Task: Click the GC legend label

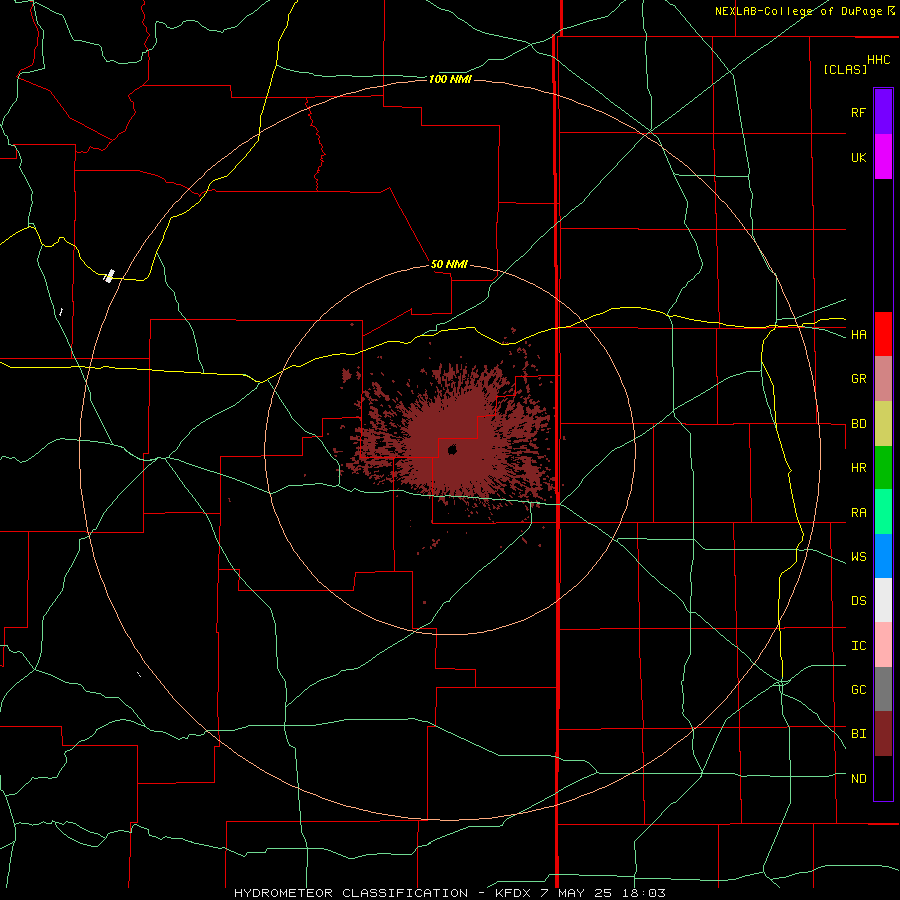Action: click(x=858, y=690)
